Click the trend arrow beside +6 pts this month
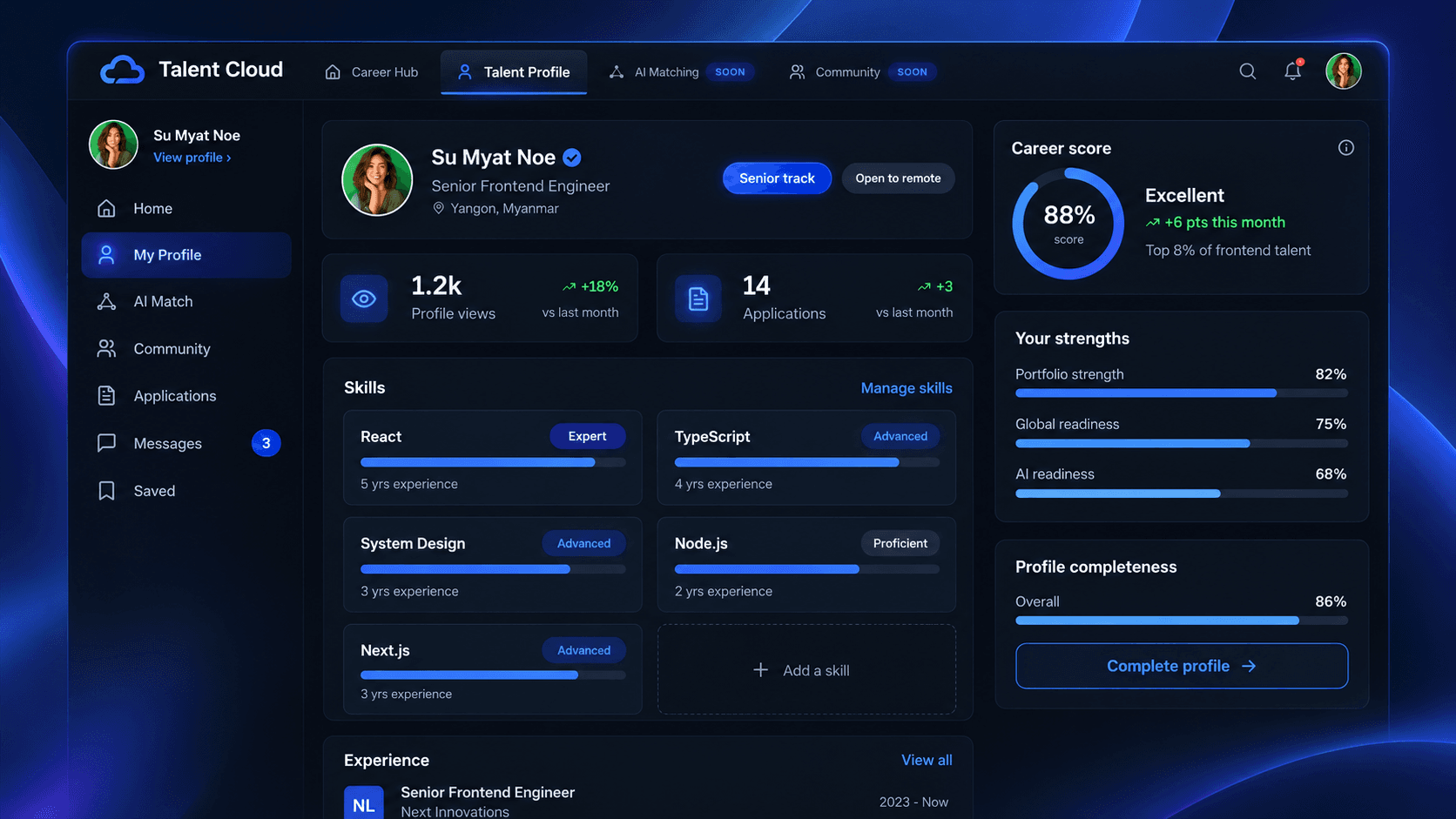 tap(1152, 223)
